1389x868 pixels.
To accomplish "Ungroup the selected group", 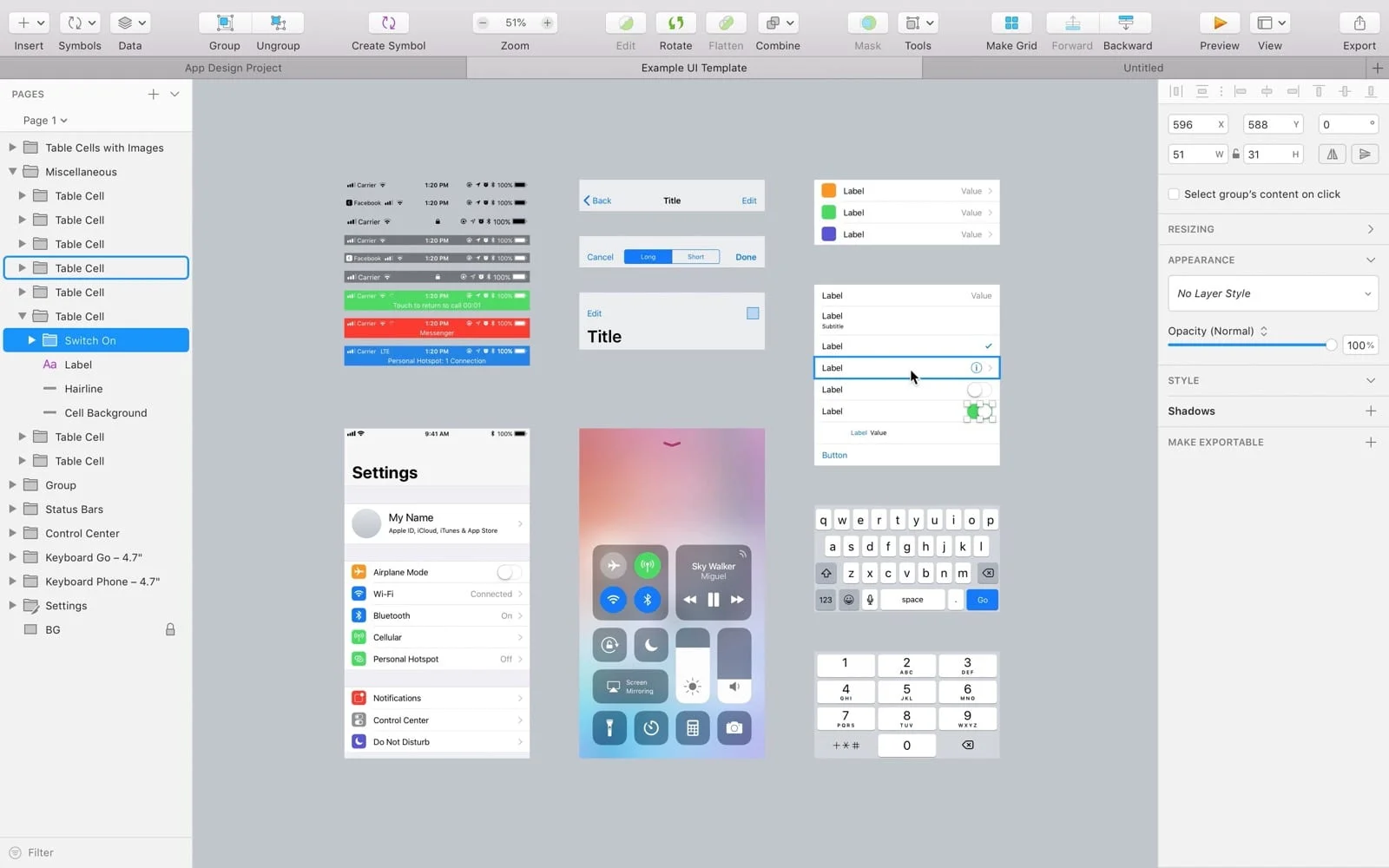I will tap(278, 23).
